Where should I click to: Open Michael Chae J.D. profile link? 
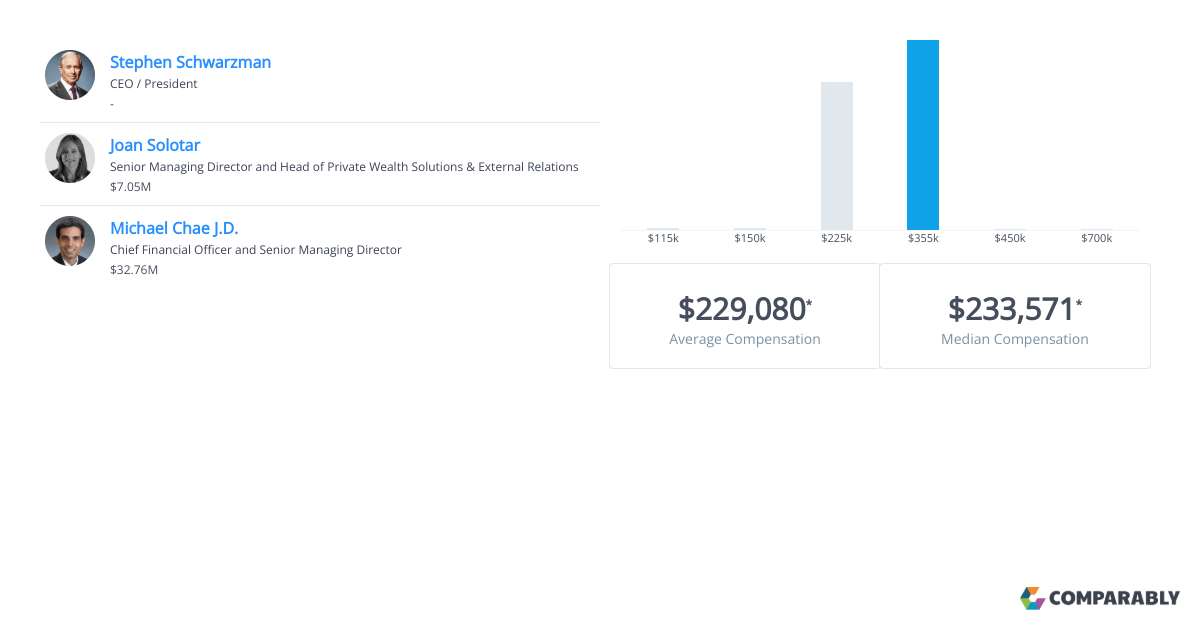(x=174, y=228)
